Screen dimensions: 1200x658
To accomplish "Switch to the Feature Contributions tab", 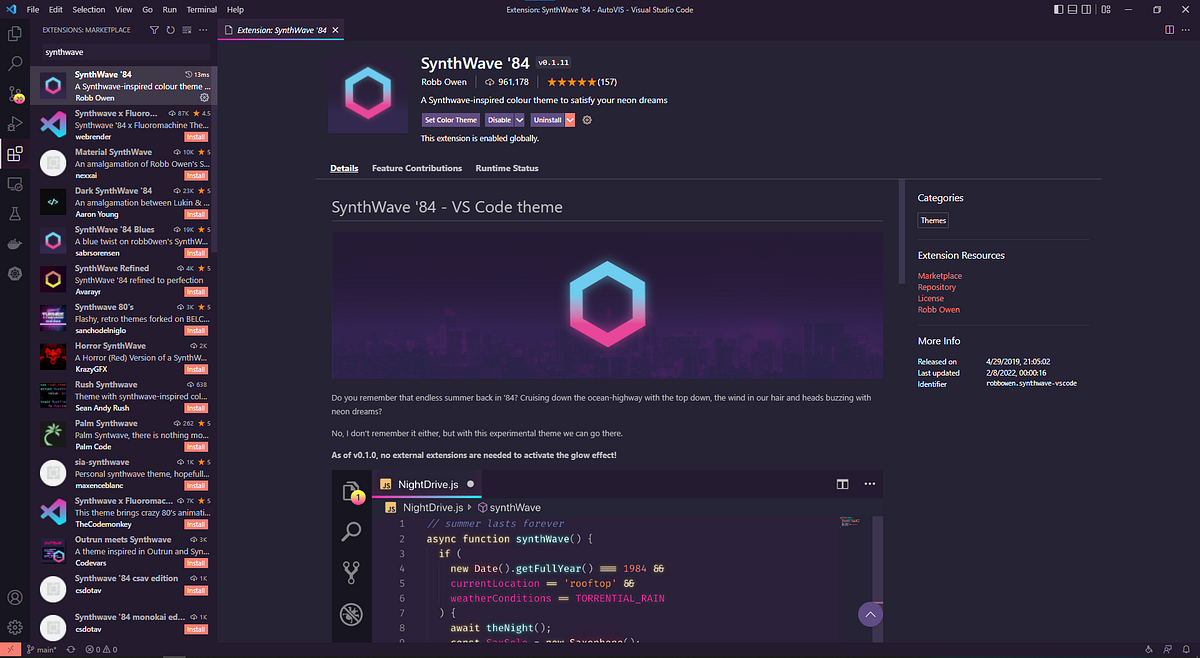I will (417, 168).
